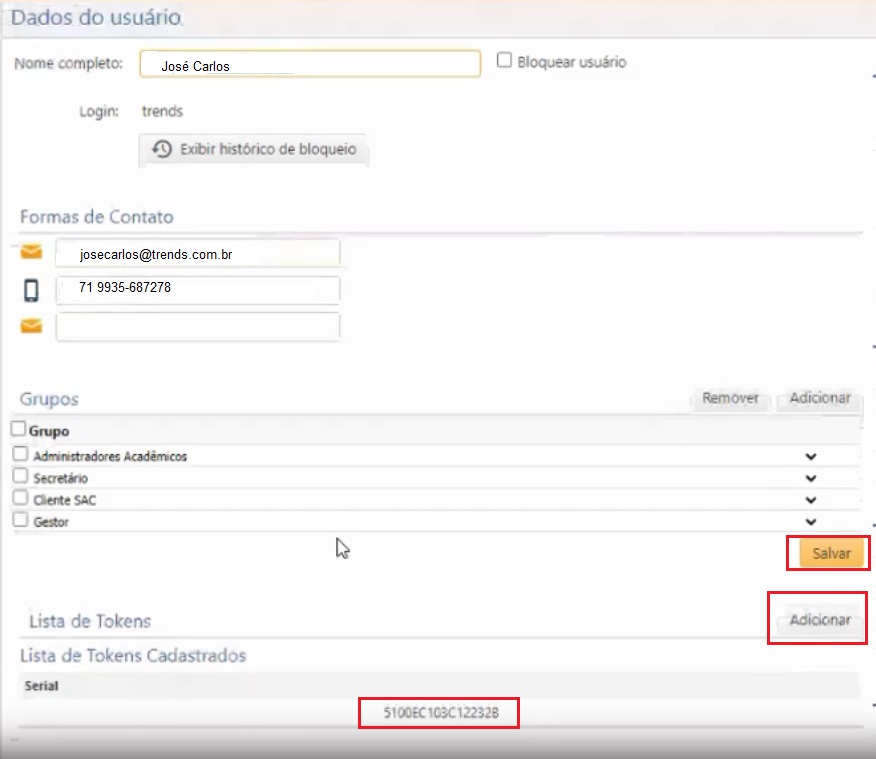Screen dimensions: 876x759
Task: Expand the Gestor row chevron
Action: pos(811,522)
